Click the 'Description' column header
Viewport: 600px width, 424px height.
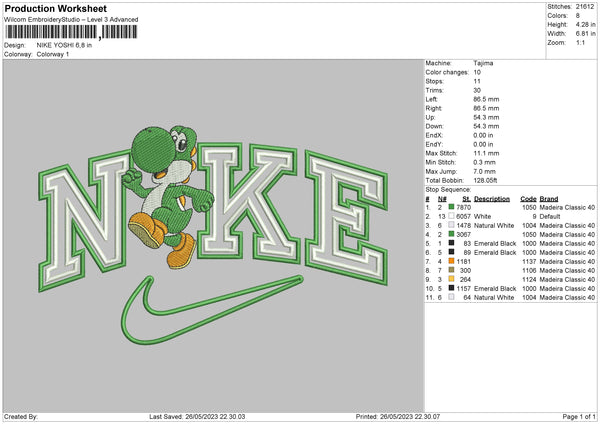click(492, 199)
